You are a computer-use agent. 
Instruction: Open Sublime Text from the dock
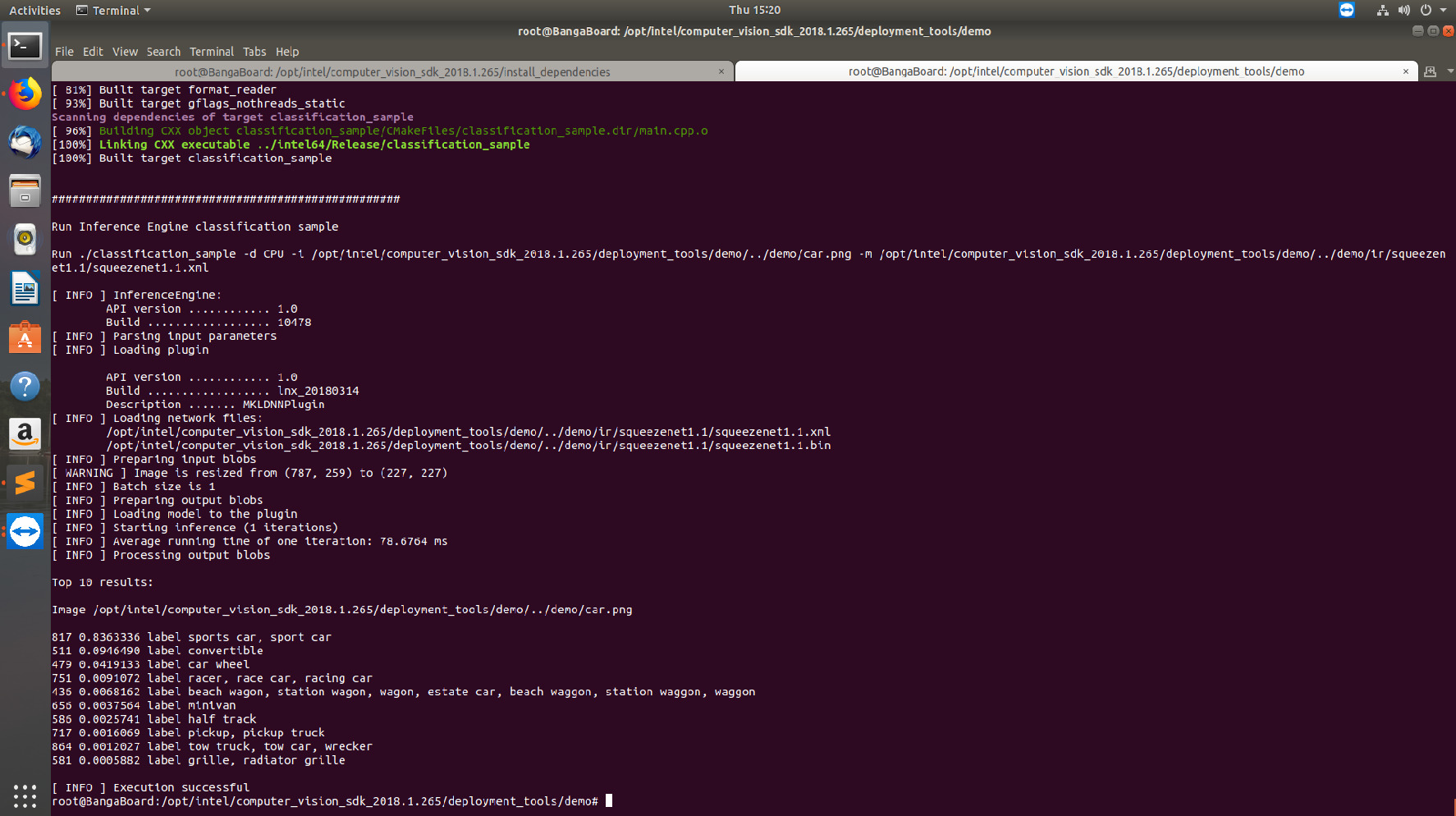coord(25,483)
